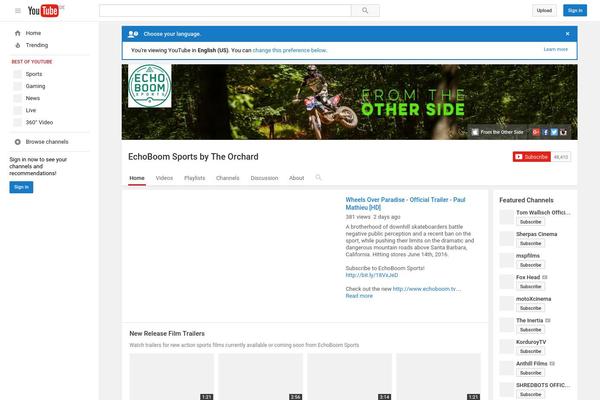Image resolution: width=600 pixels, height=400 pixels.
Task: Open the mspfilms channel
Action: pyautogui.click(x=528, y=256)
